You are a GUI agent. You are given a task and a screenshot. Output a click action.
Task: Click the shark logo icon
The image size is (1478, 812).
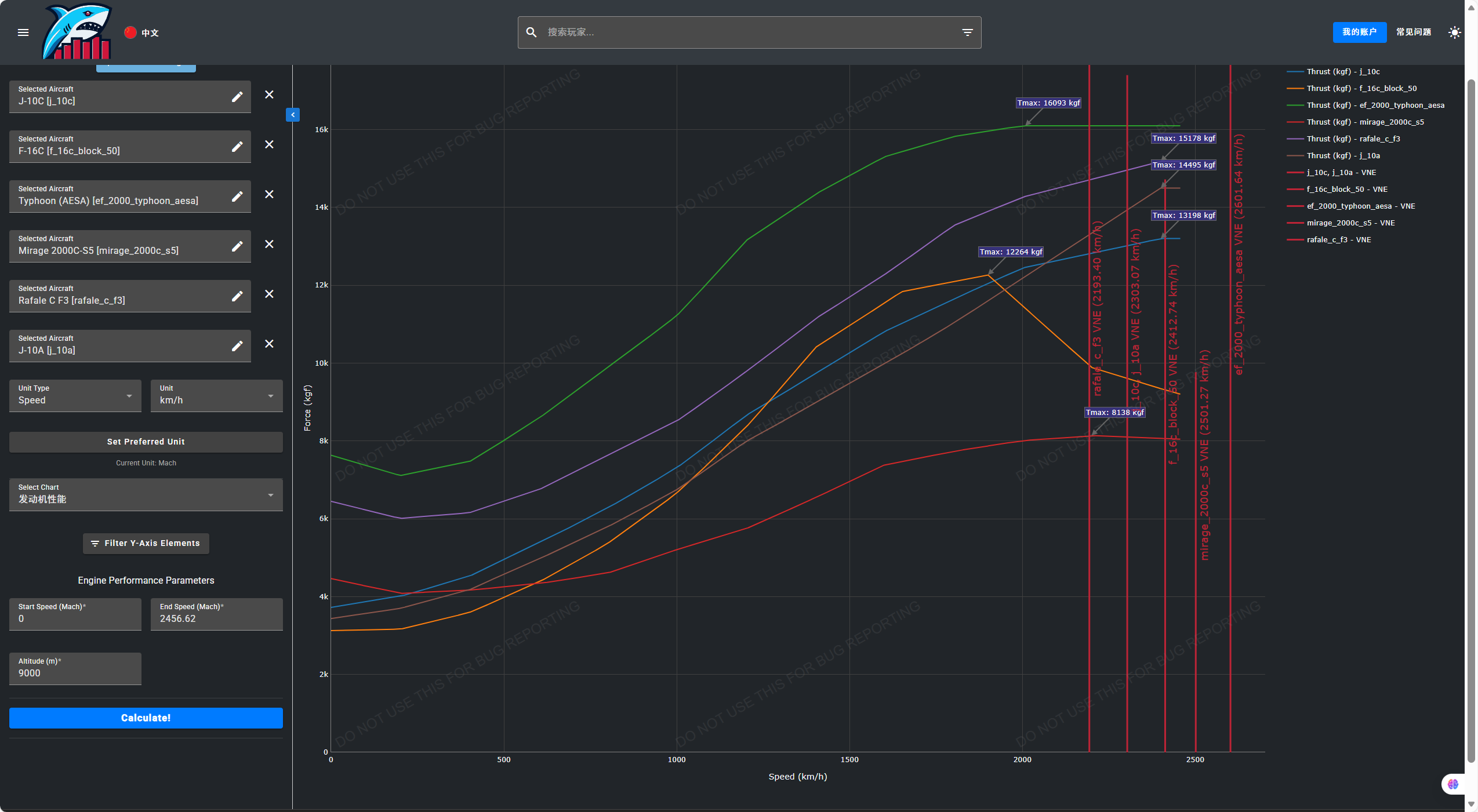click(x=77, y=32)
